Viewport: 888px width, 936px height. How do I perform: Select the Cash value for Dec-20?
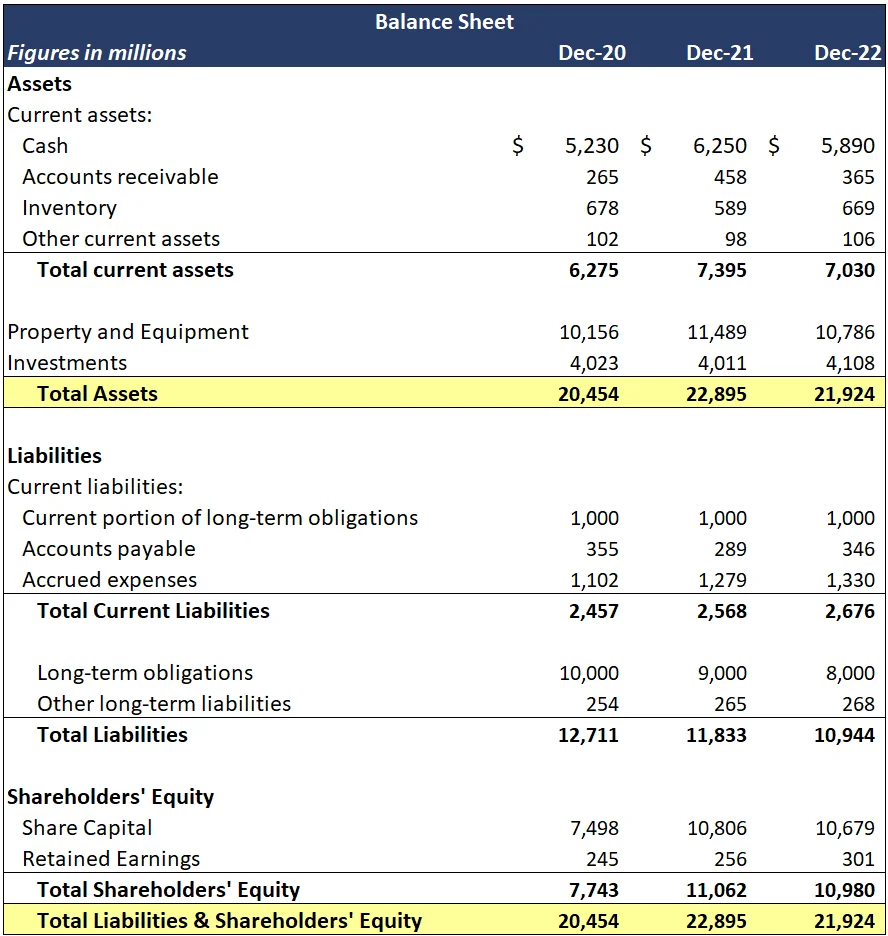[x=591, y=146]
